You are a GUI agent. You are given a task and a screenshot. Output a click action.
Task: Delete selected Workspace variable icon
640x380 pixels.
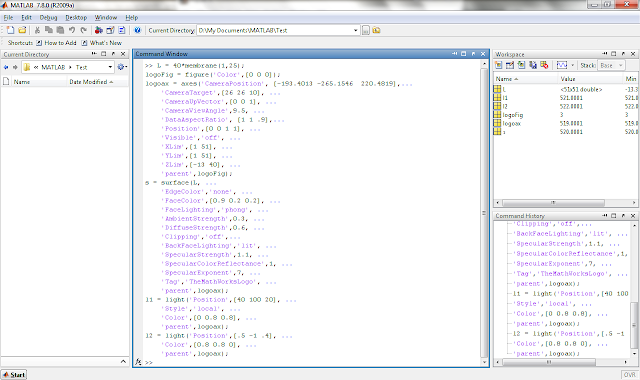click(x=544, y=65)
